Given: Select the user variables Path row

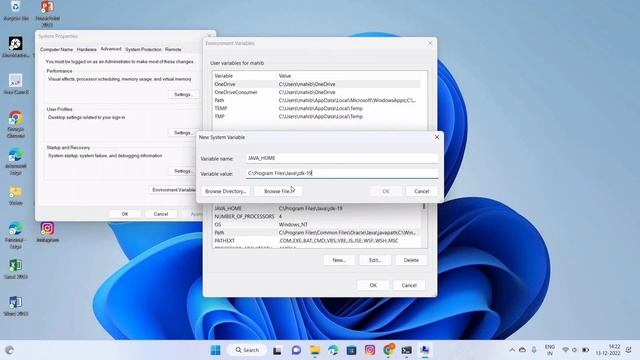Looking at the screenshot, I should [x=316, y=100].
